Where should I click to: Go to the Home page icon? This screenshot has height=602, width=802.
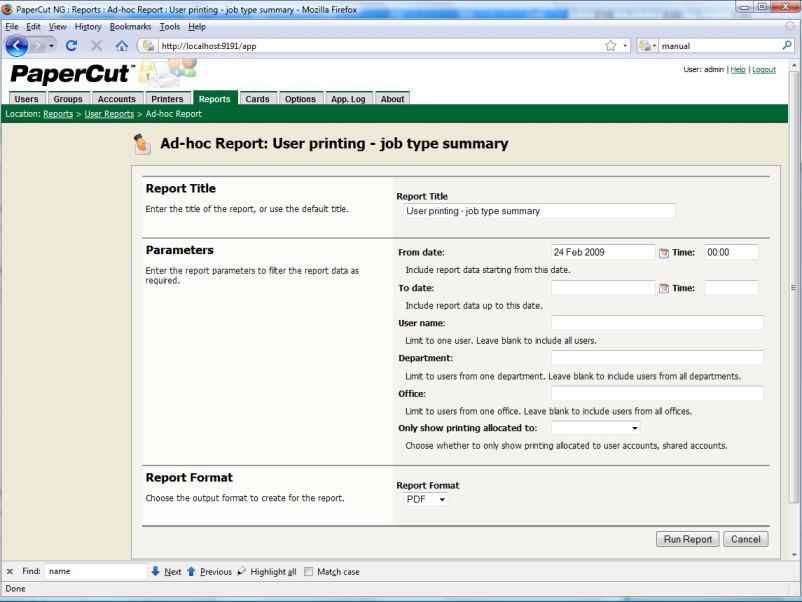point(121,46)
